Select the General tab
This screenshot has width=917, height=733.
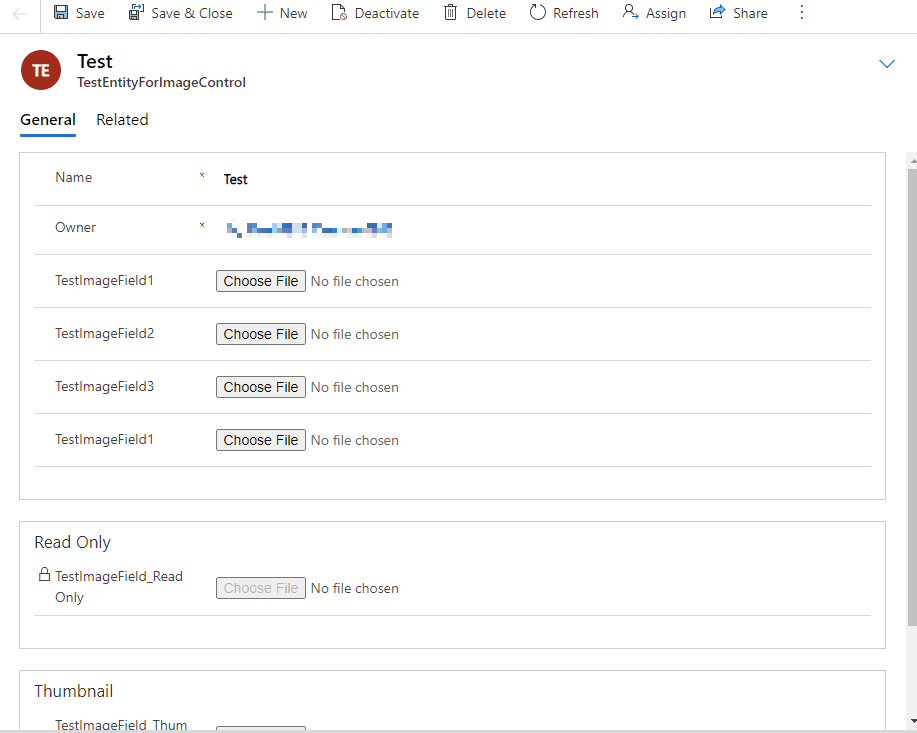(x=48, y=120)
